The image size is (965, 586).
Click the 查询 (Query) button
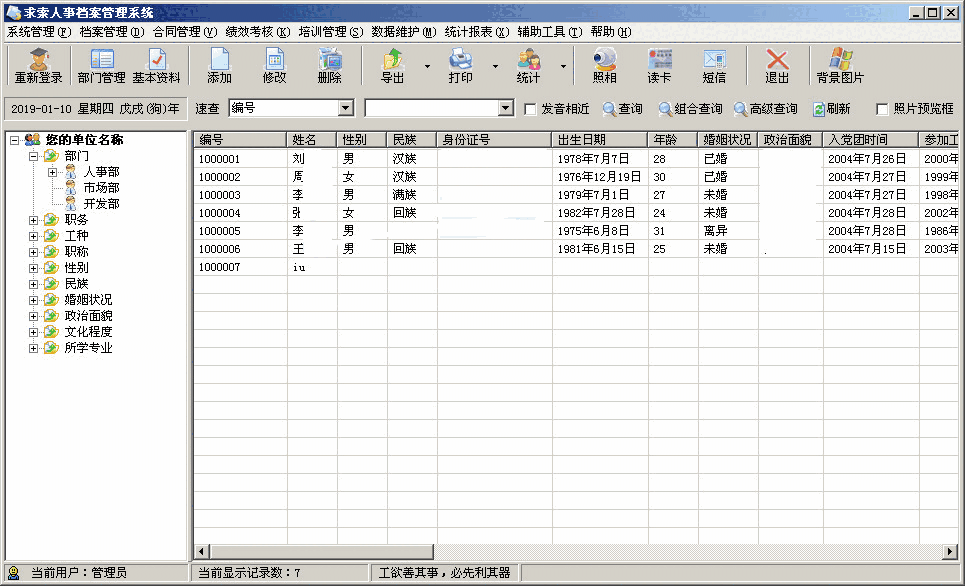click(x=625, y=108)
